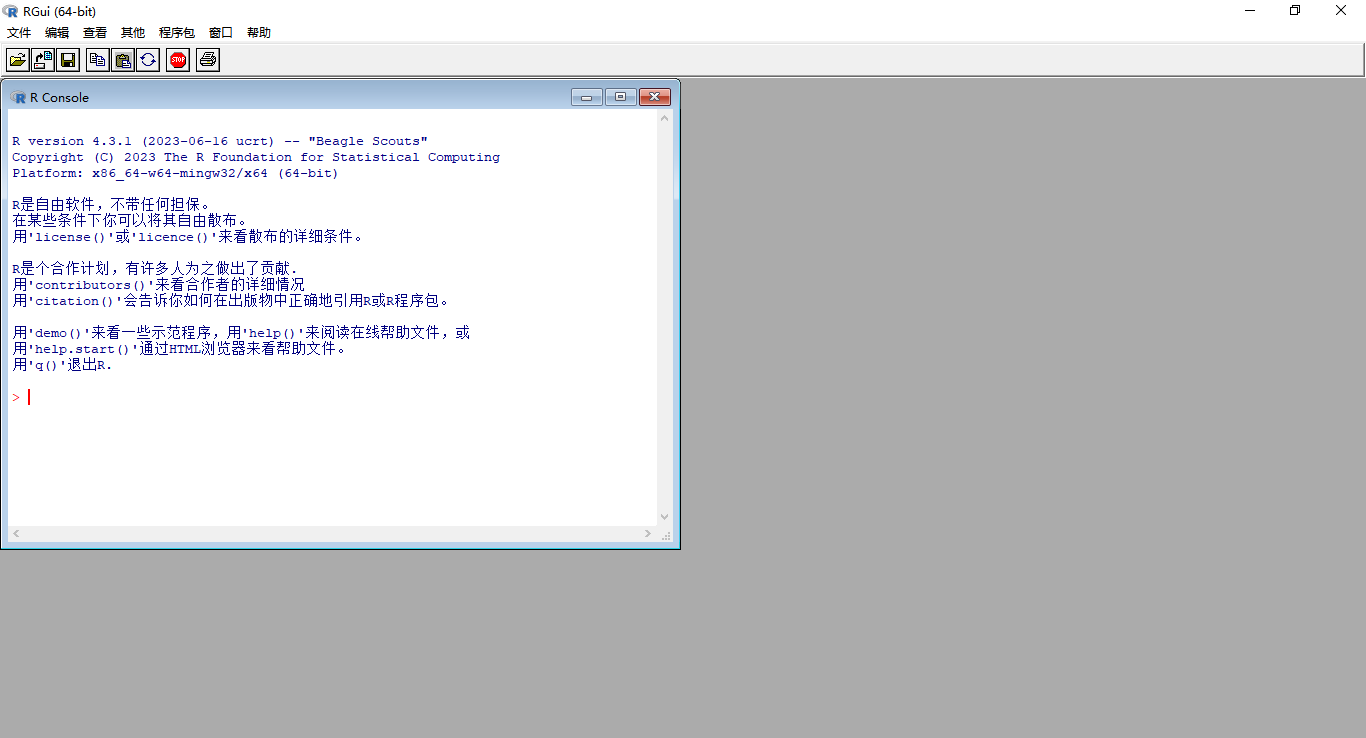The height and width of the screenshot is (738, 1366).
Task: Click the 'q()' text in console
Action: coord(47,365)
